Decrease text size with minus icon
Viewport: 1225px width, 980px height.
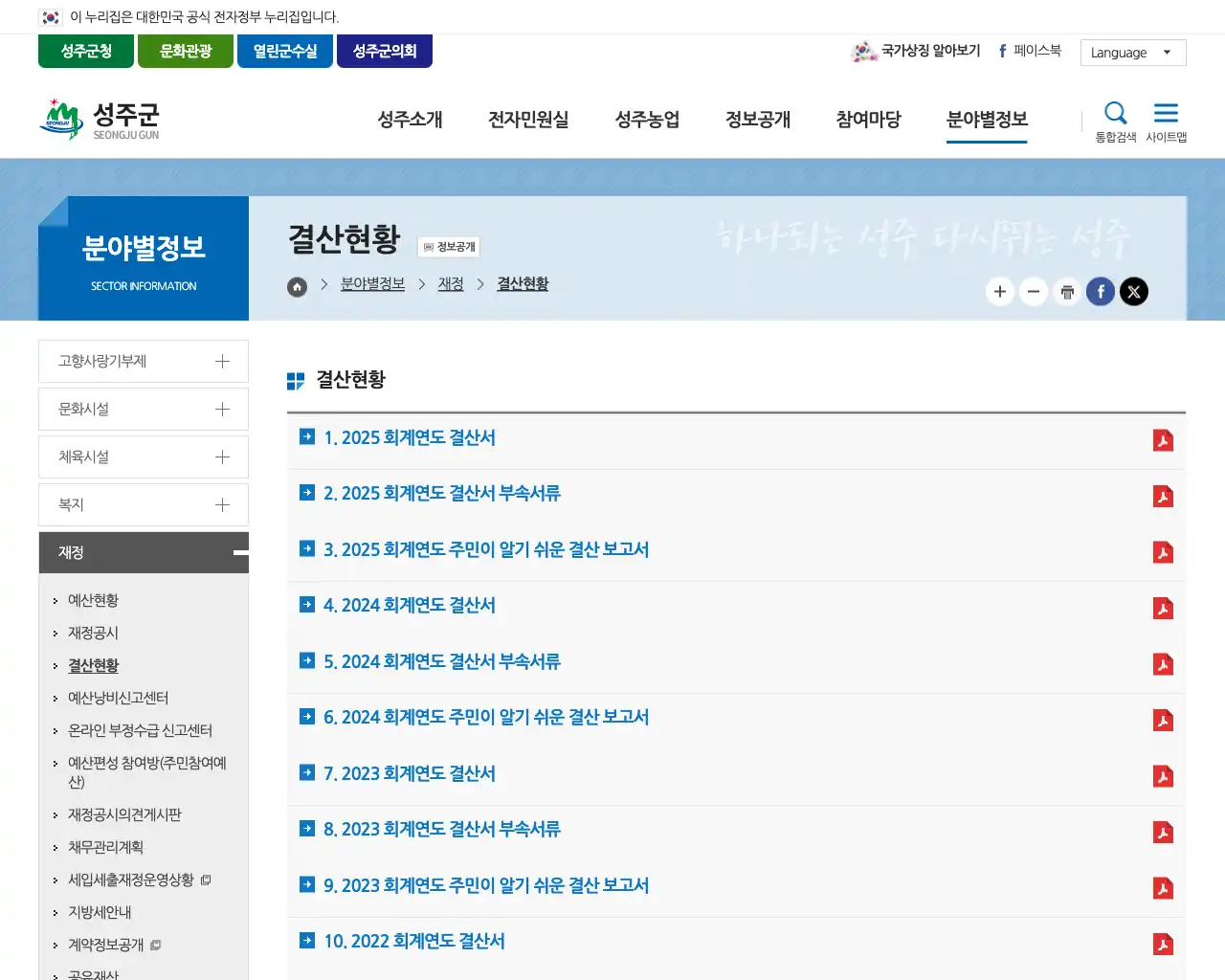tap(1034, 292)
